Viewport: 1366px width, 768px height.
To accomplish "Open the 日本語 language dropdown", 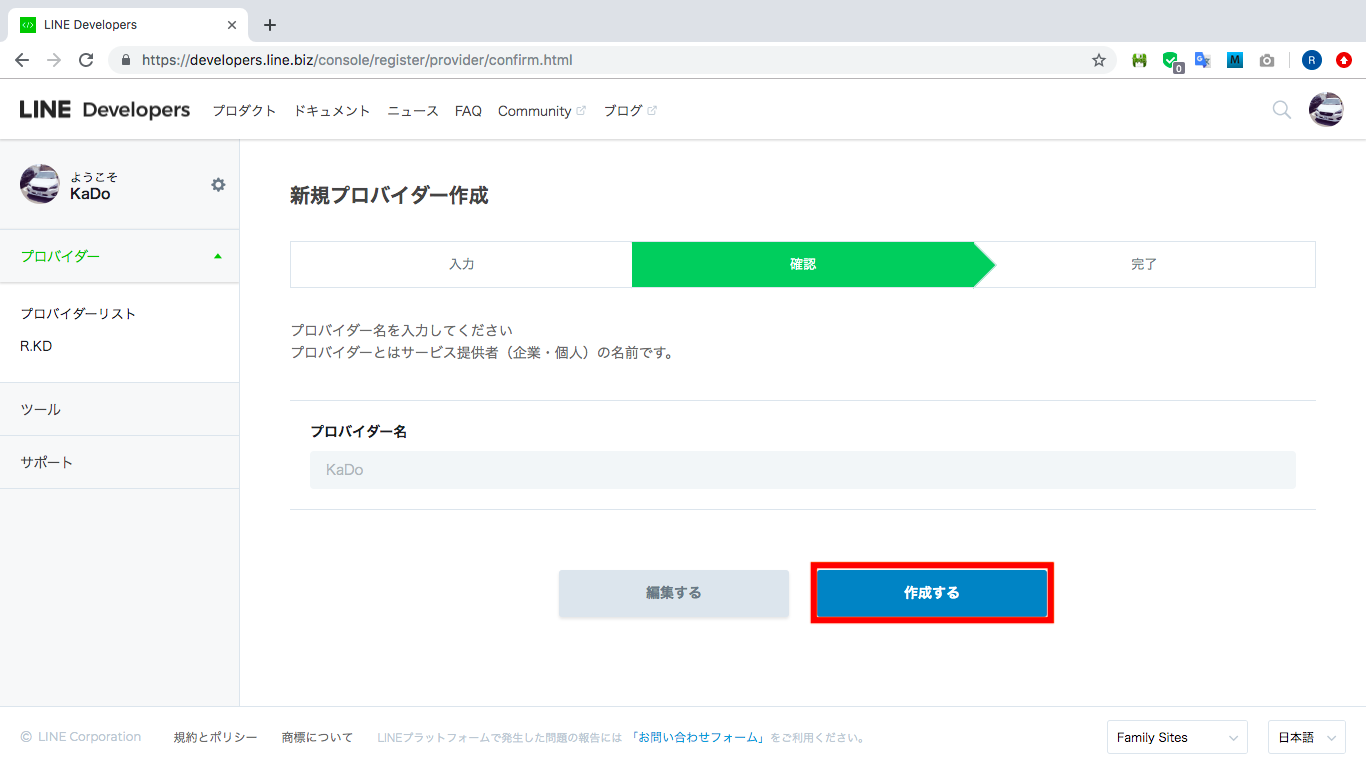I will (x=1306, y=737).
